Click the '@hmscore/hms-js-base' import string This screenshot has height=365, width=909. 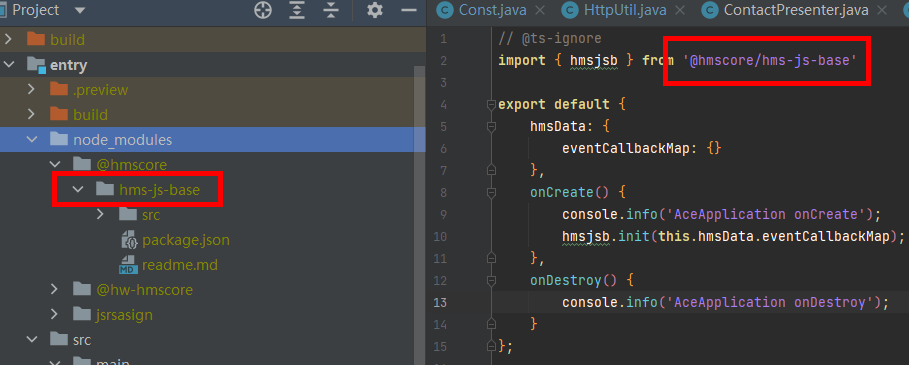pos(770,60)
